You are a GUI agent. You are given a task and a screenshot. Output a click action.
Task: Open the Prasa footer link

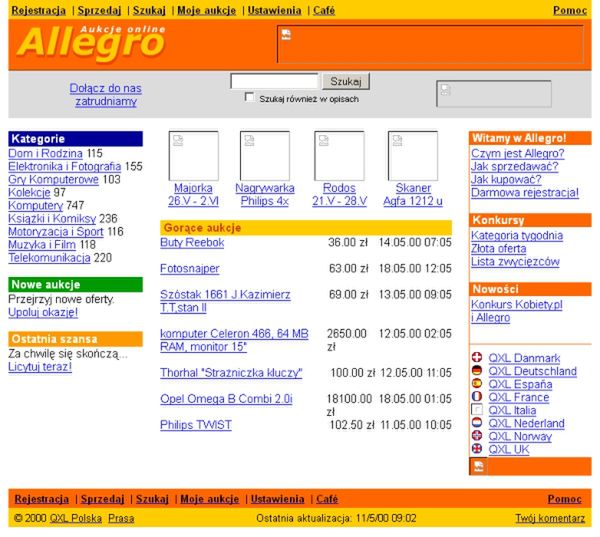point(121,518)
